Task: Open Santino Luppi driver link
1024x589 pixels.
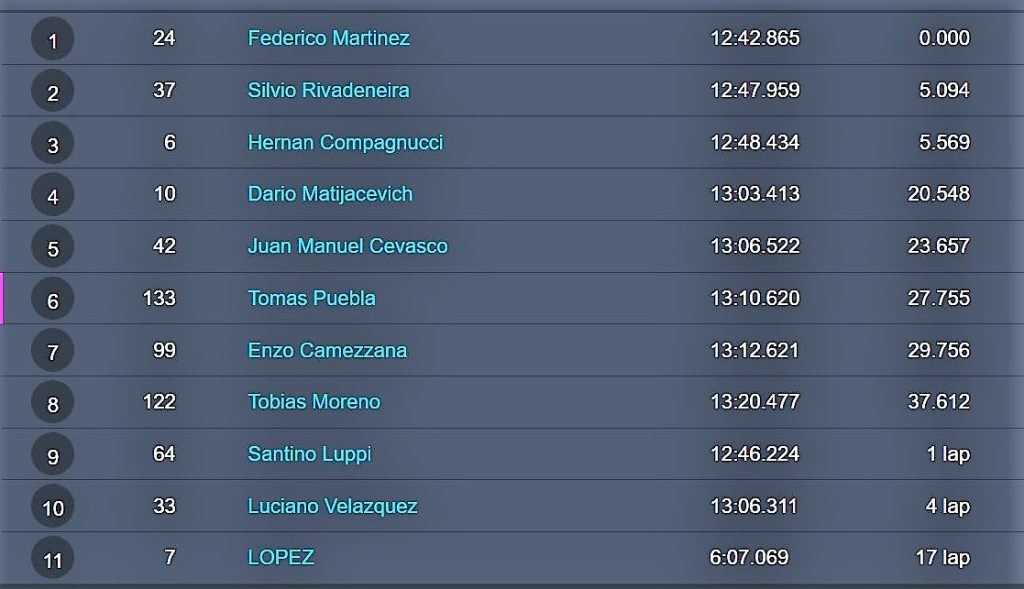Action: [309, 454]
